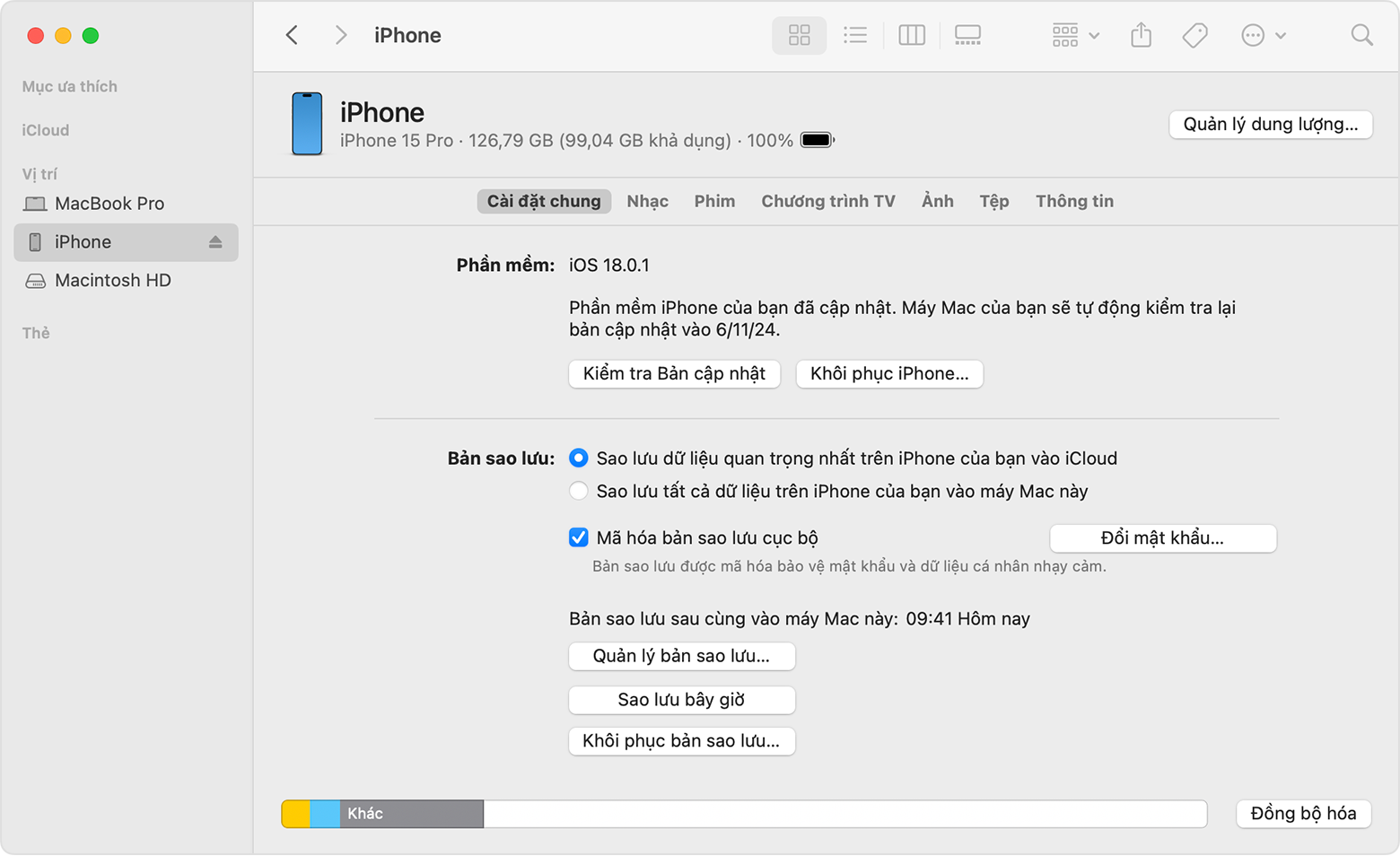
Task: Select Macintosh HD in the sidebar
Action: pyautogui.click(x=111, y=280)
